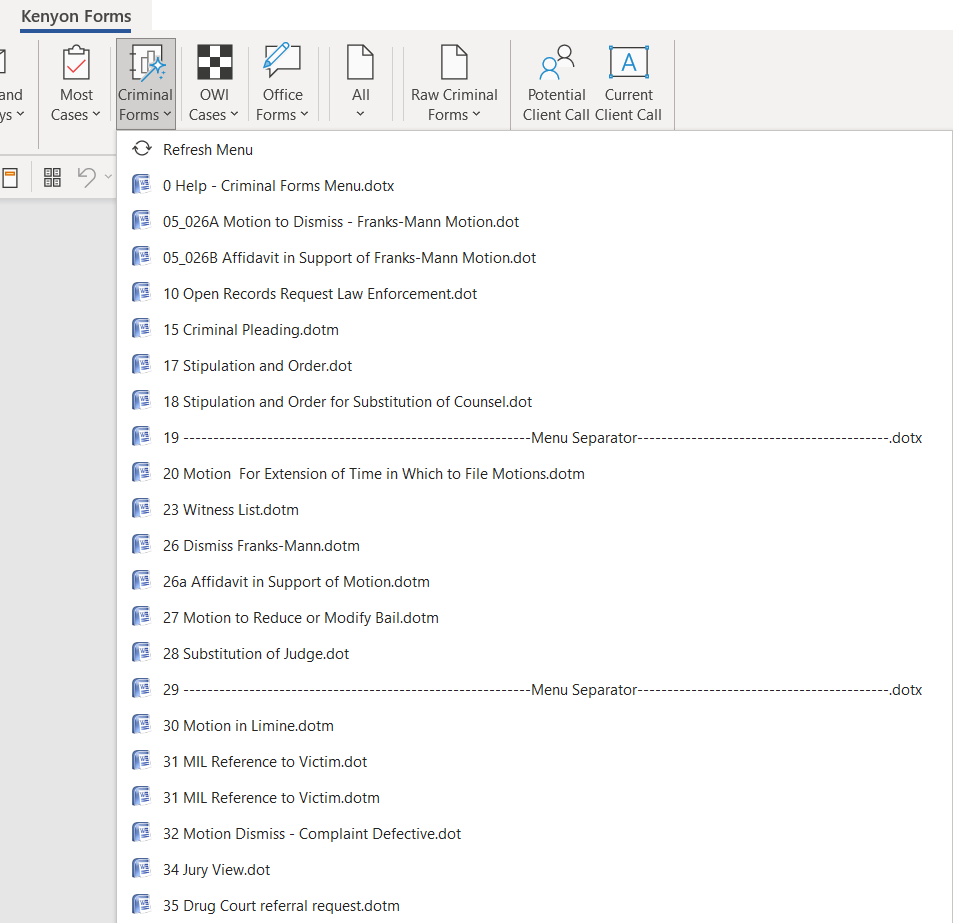Click the Raw Criminal Forms page icon
The width and height of the screenshot is (953, 923).
[454, 62]
